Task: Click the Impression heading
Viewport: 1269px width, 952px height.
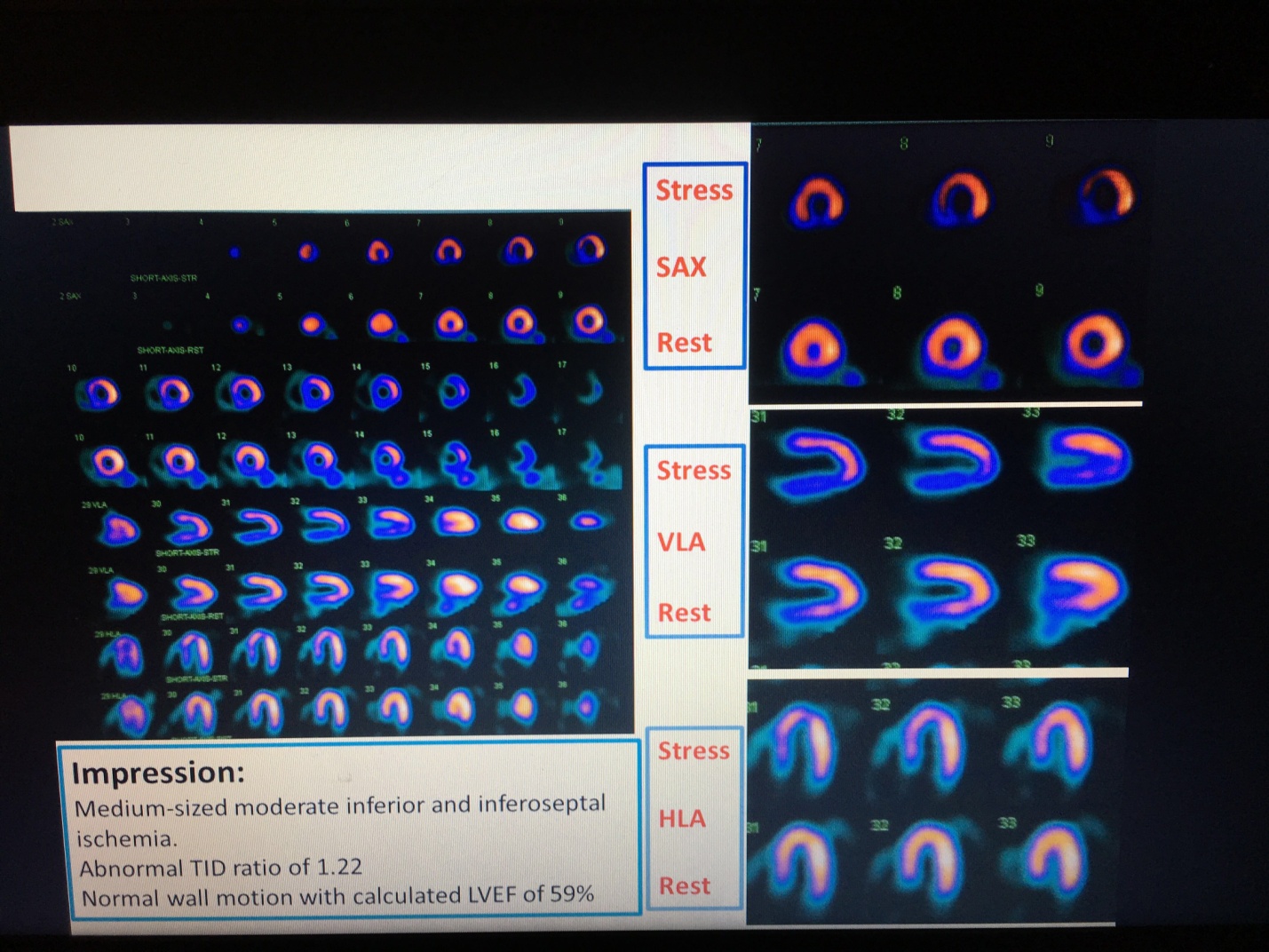Action: tap(157, 773)
